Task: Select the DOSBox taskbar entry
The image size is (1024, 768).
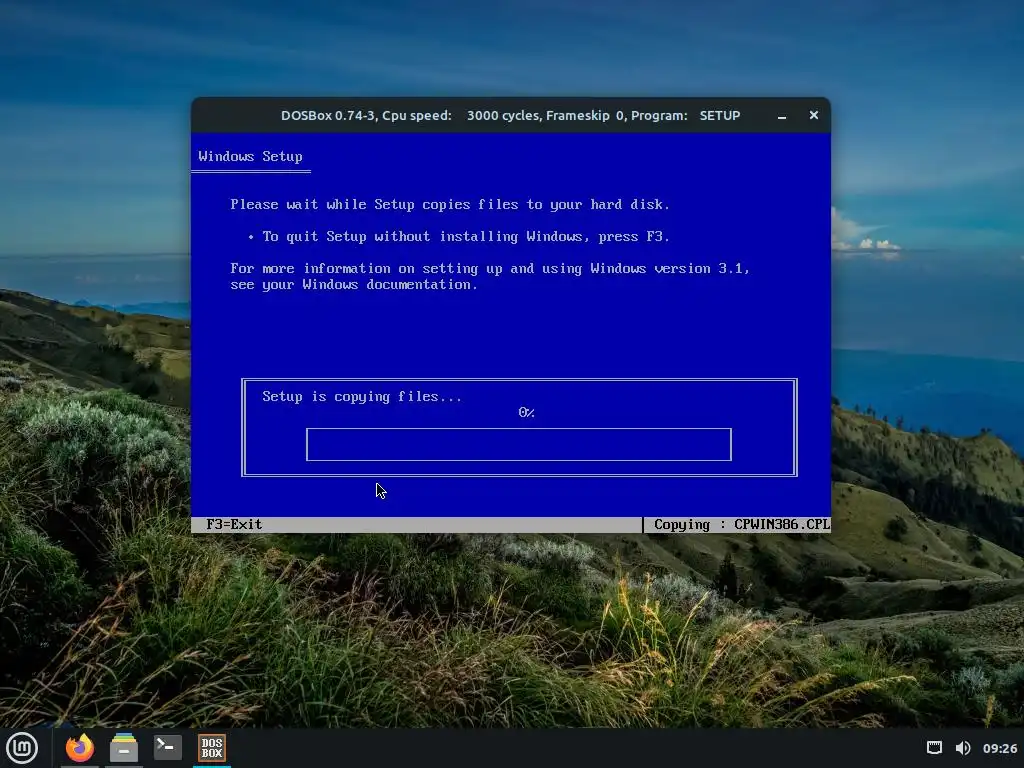Action: click(212, 748)
